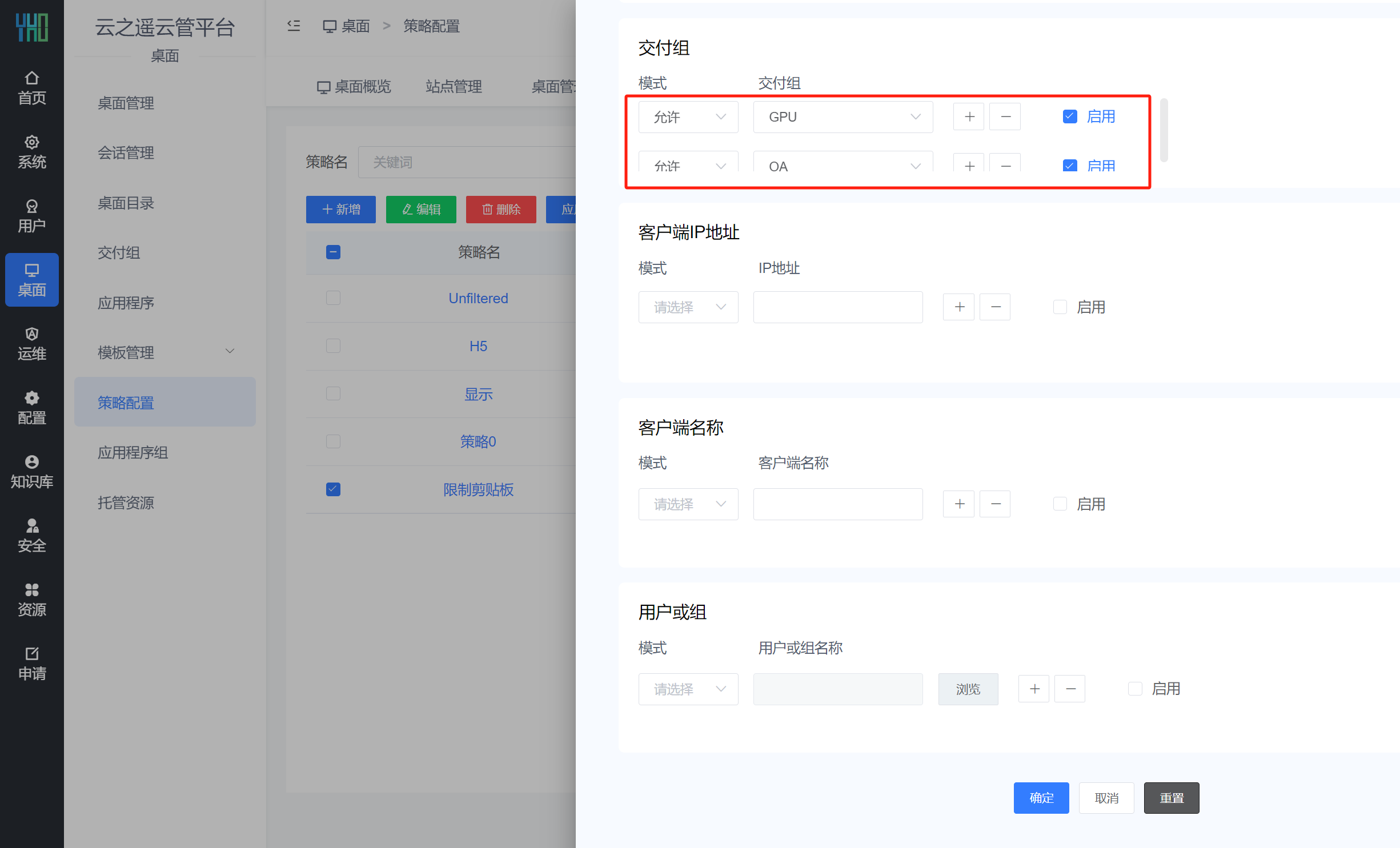
Task: Add a client IP address row
Action: point(959,307)
